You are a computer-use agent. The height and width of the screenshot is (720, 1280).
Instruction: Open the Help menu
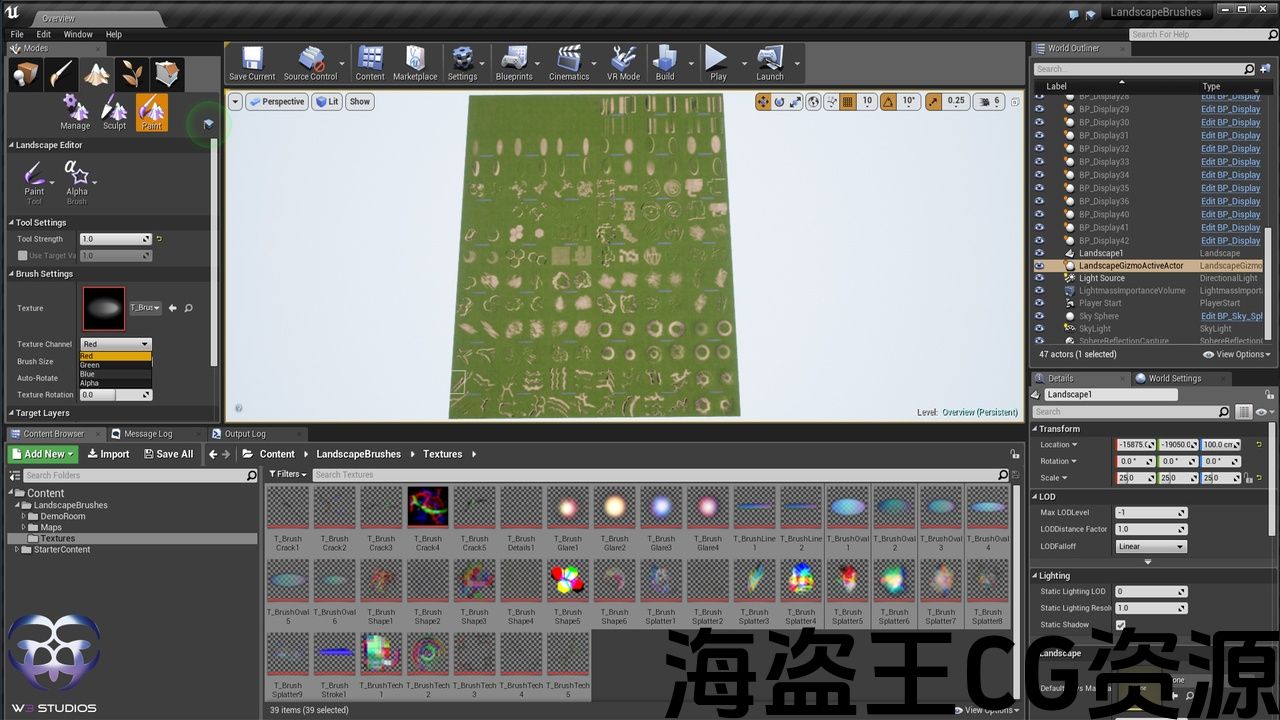pos(114,34)
